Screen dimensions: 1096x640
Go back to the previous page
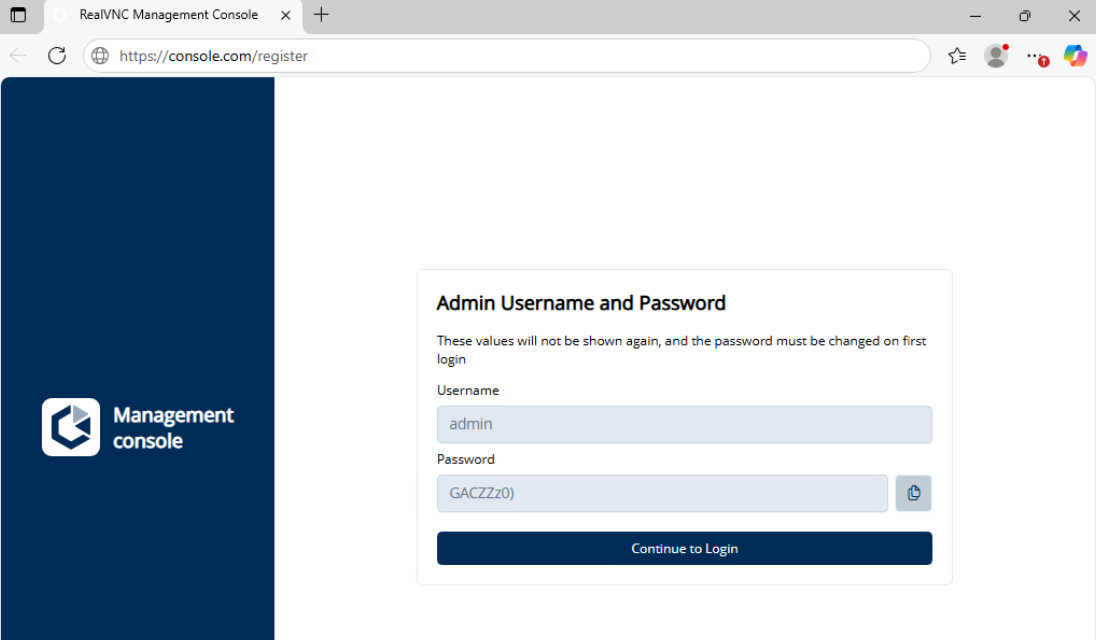(18, 56)
